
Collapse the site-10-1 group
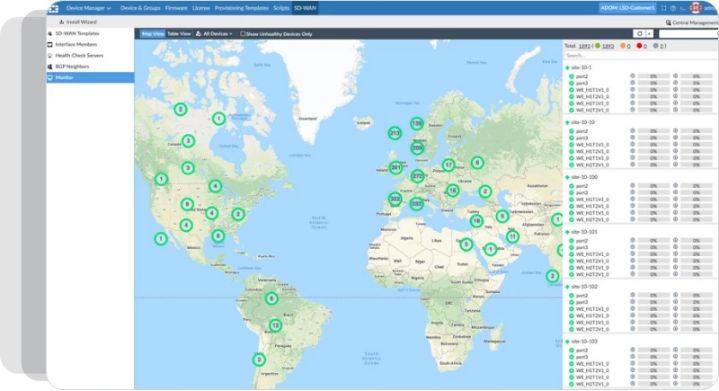(567, 67)
